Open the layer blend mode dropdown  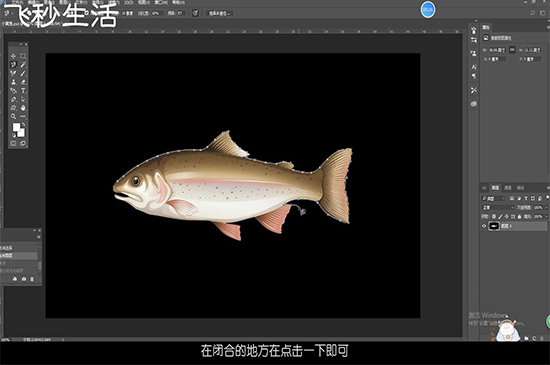(x=498, y=208)
